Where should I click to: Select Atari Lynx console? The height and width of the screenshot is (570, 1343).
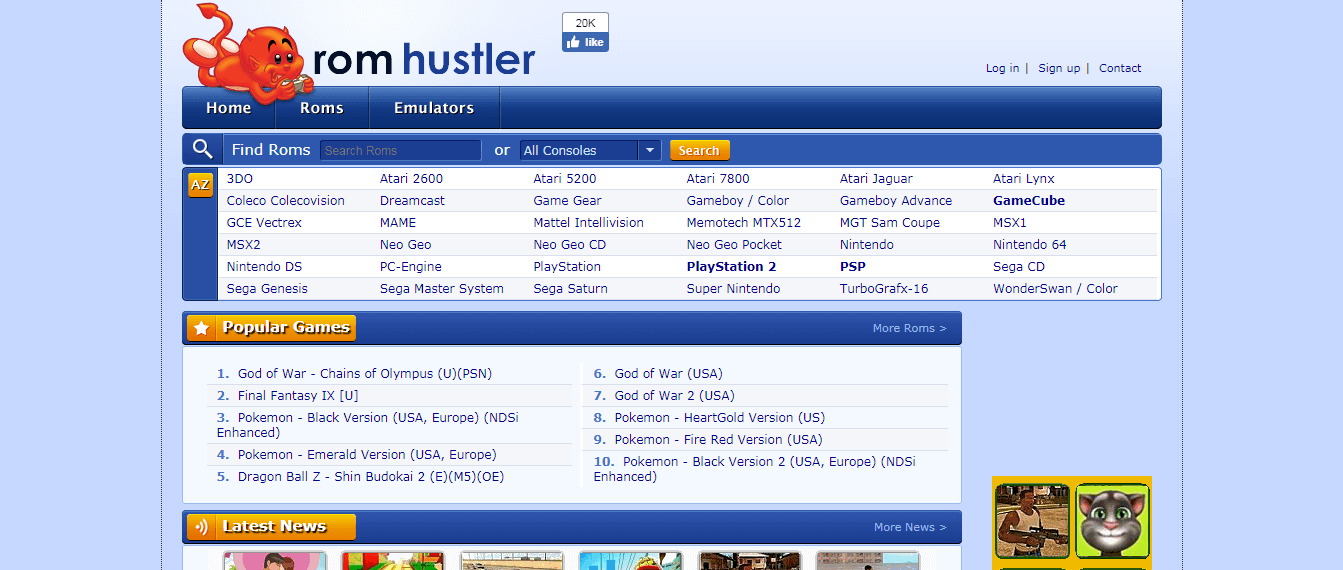point(1024,179)
